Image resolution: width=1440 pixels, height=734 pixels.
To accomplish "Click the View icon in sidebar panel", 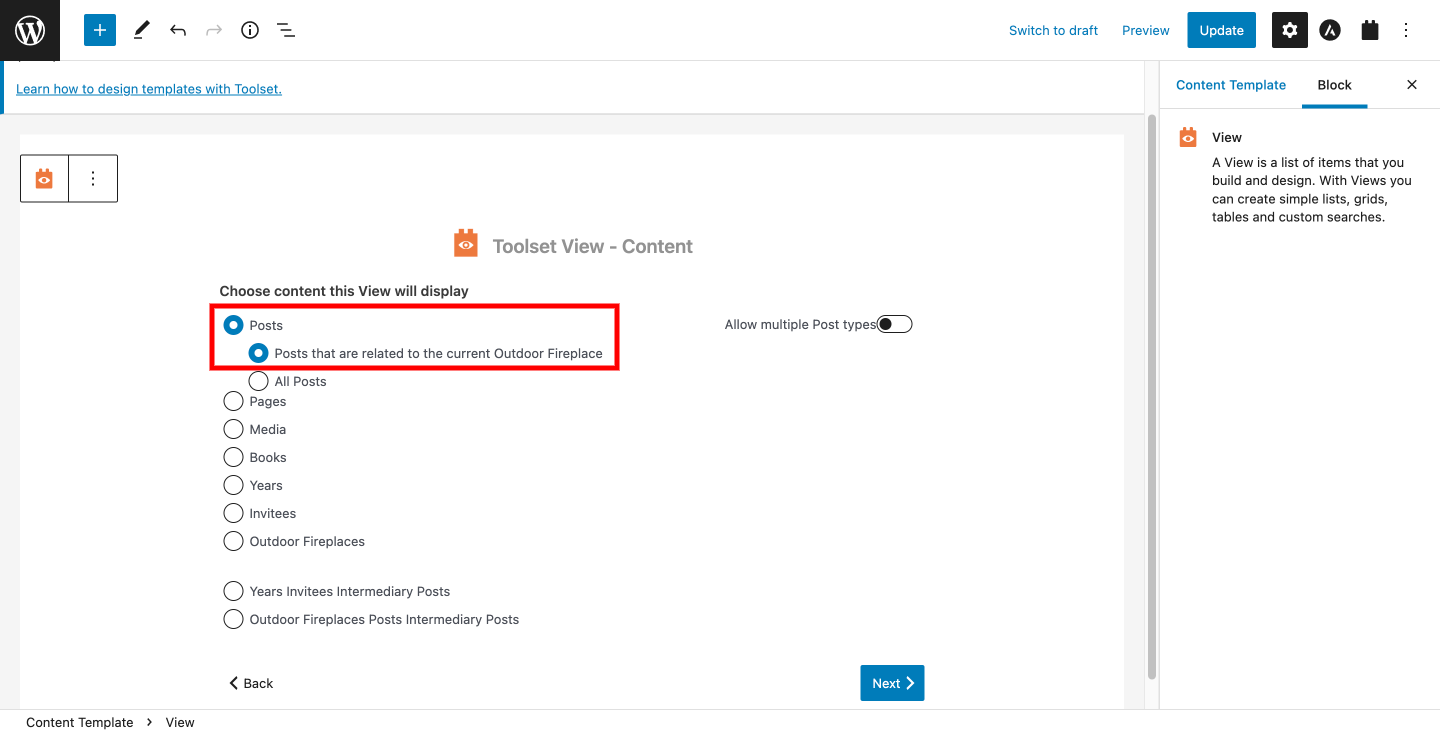I will point(1188,137).
